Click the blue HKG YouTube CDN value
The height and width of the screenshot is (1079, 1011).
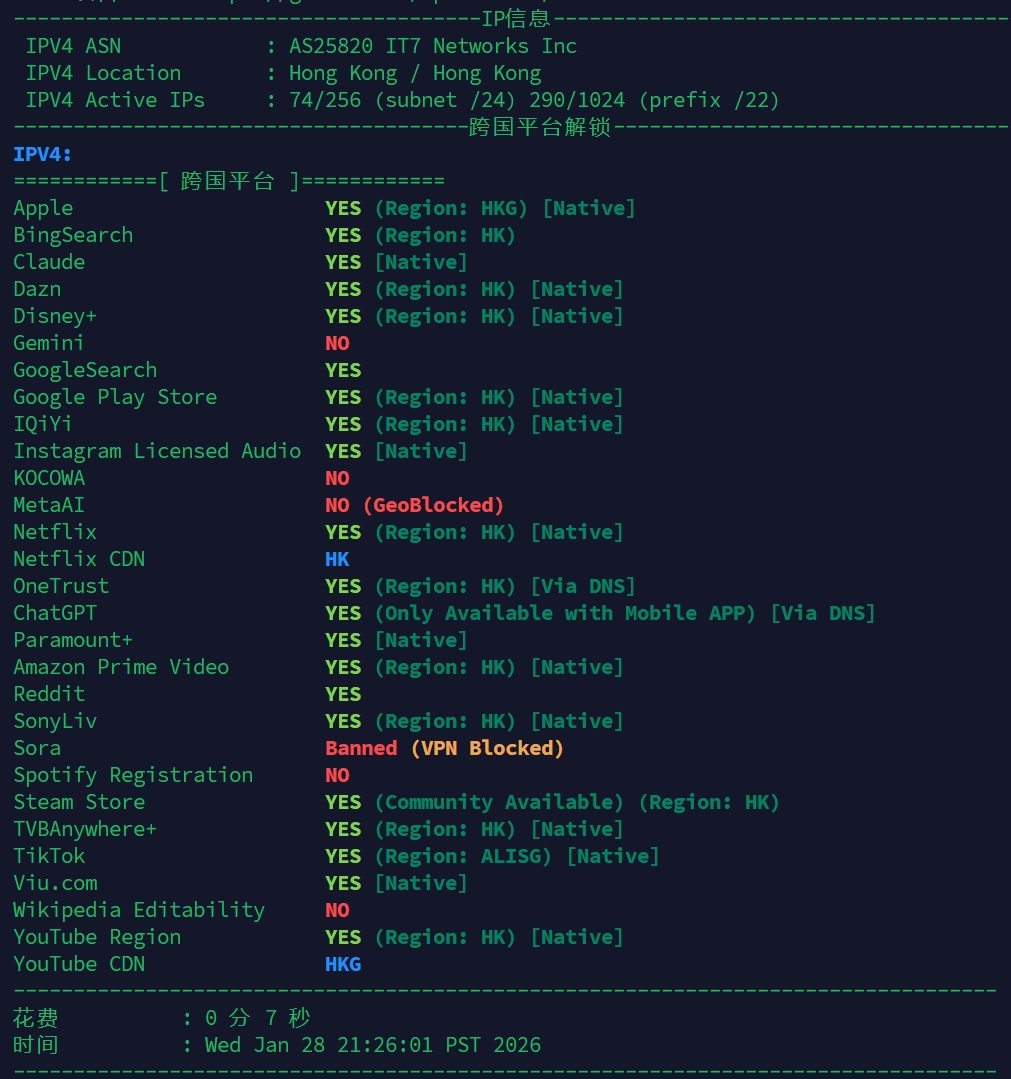(x=343, y=964)
